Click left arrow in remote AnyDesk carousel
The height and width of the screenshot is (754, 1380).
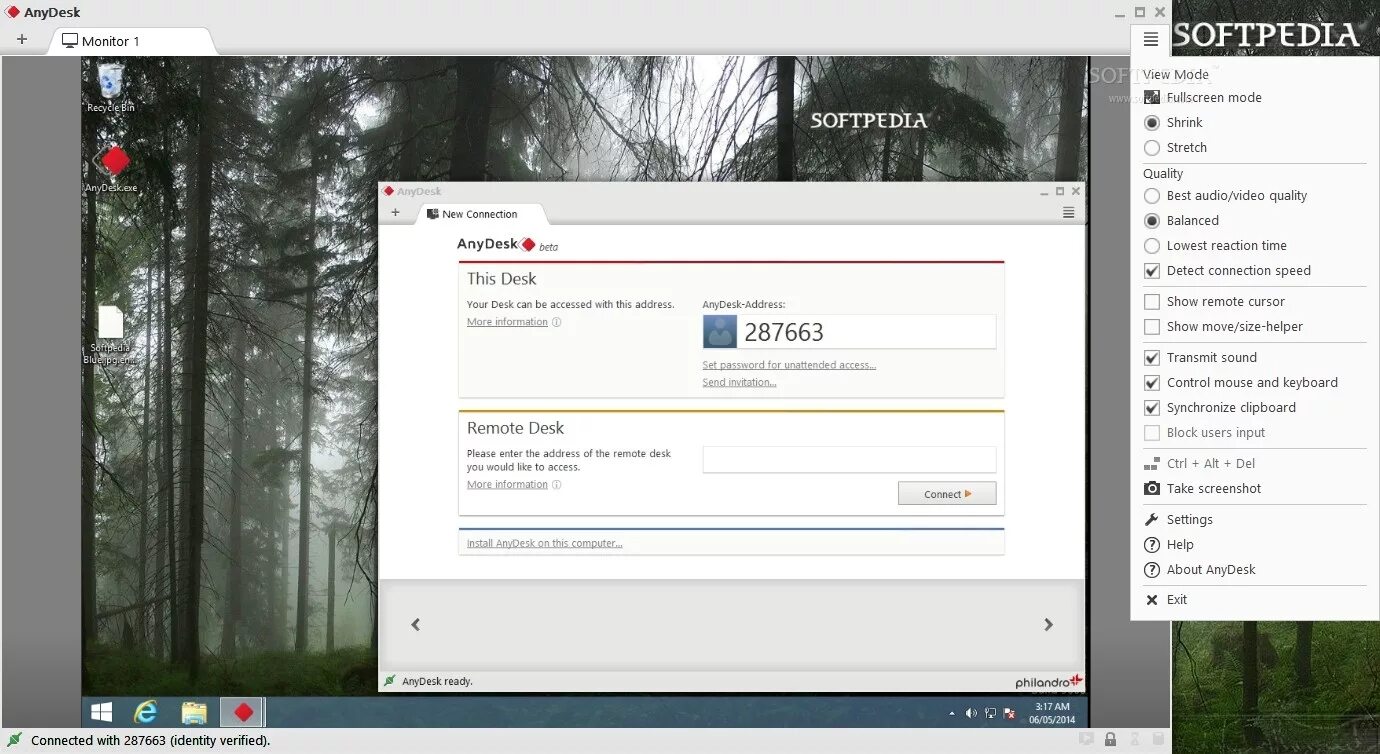[416, 624]
